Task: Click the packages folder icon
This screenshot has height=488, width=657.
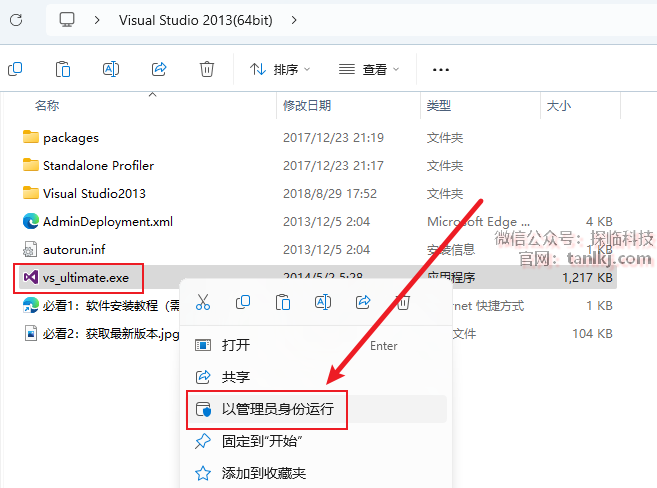Action: [31, 137]
